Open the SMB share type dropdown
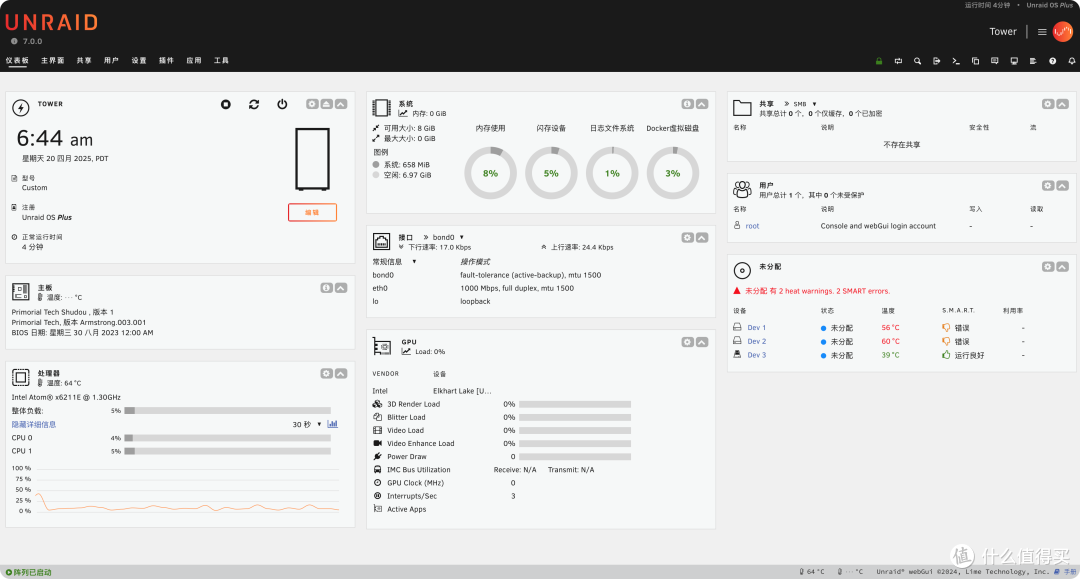Screen dimensions: 1080x579 [x=804, y=104]
